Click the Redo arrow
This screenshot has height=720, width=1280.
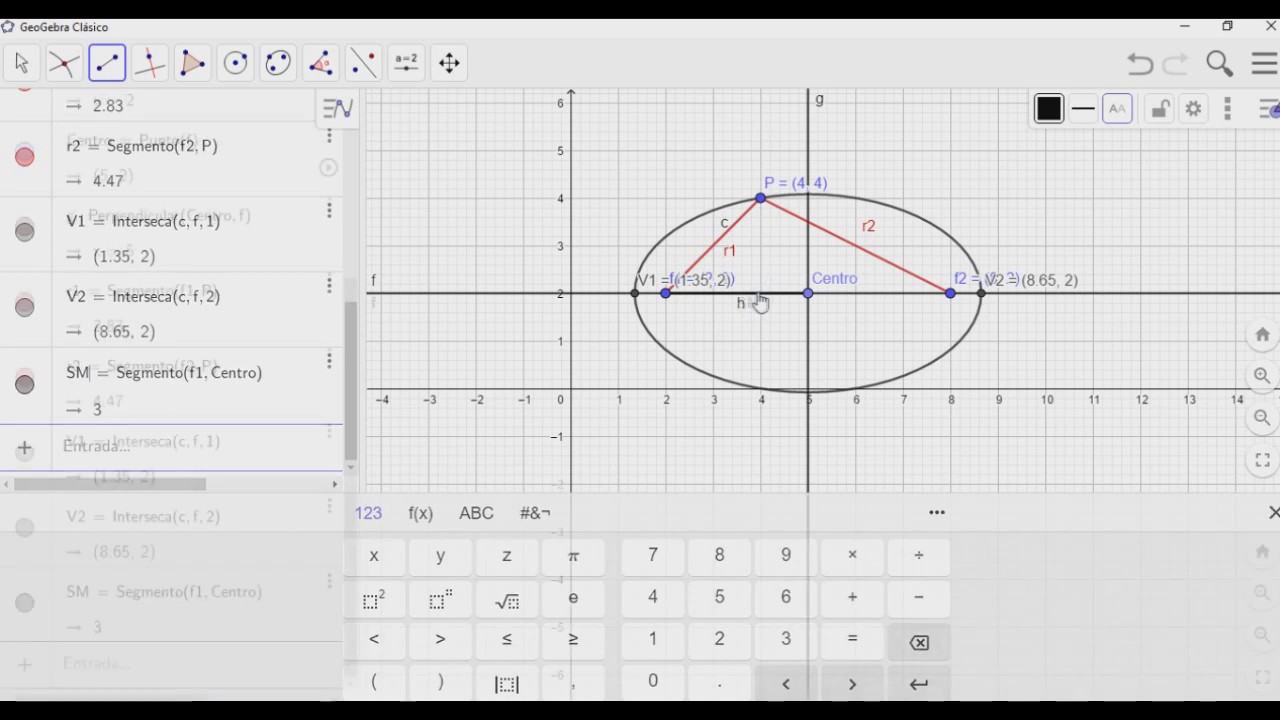[x=1176, y=64]
